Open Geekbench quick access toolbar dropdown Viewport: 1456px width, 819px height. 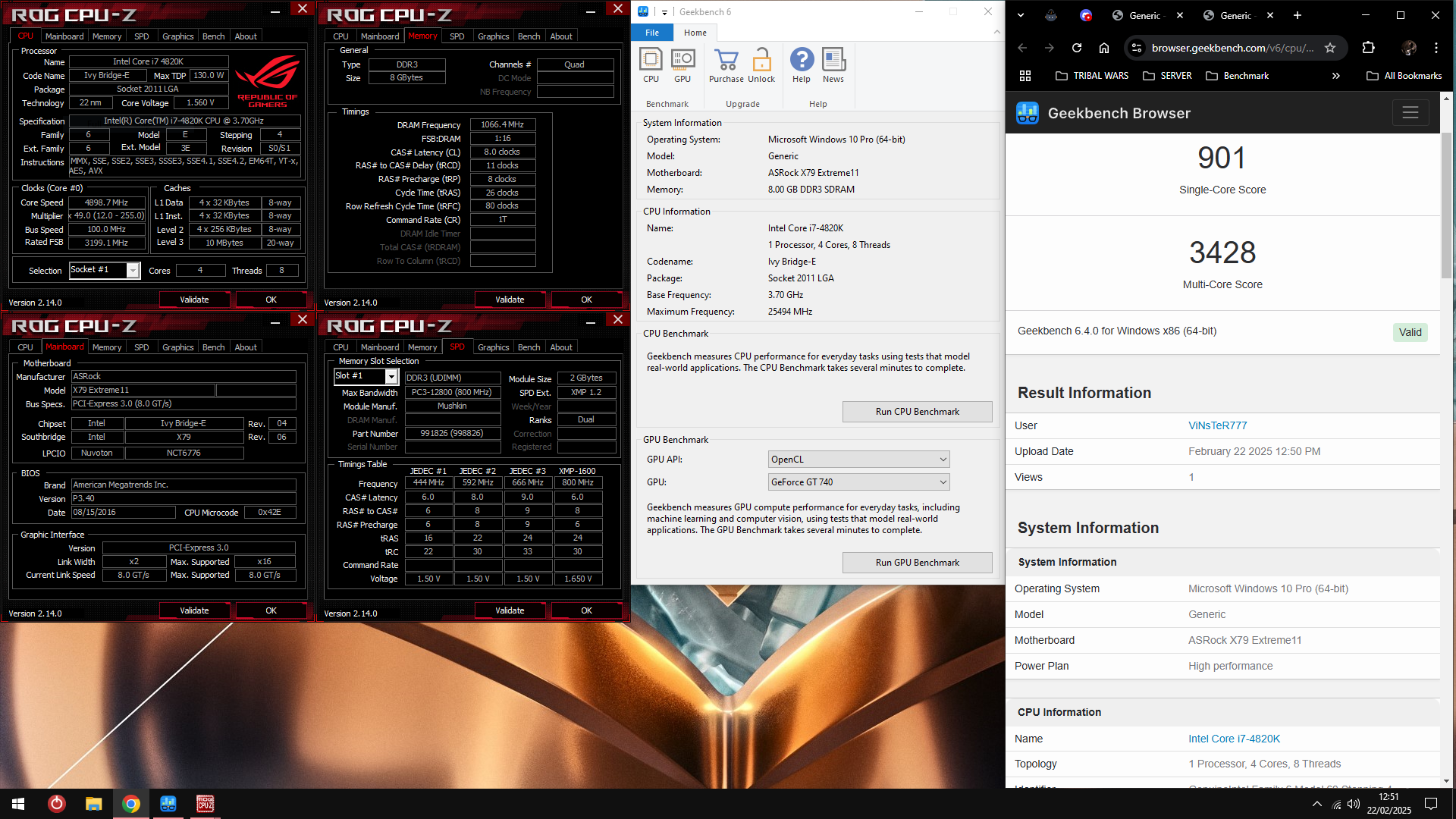coord(664,12)
